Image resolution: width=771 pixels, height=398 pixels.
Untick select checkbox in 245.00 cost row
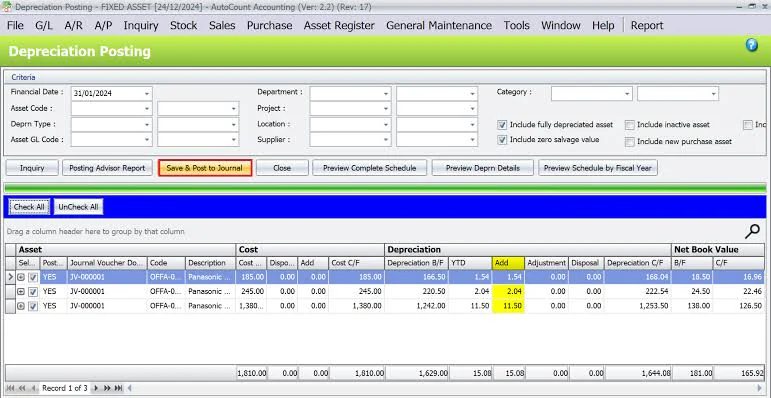[x=33, y=292]
